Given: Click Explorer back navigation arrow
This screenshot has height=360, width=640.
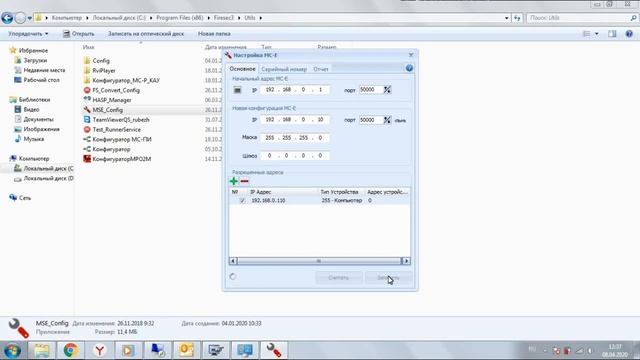Looking at the screenshot, I should pyautogui.click(x=7, y=18).
